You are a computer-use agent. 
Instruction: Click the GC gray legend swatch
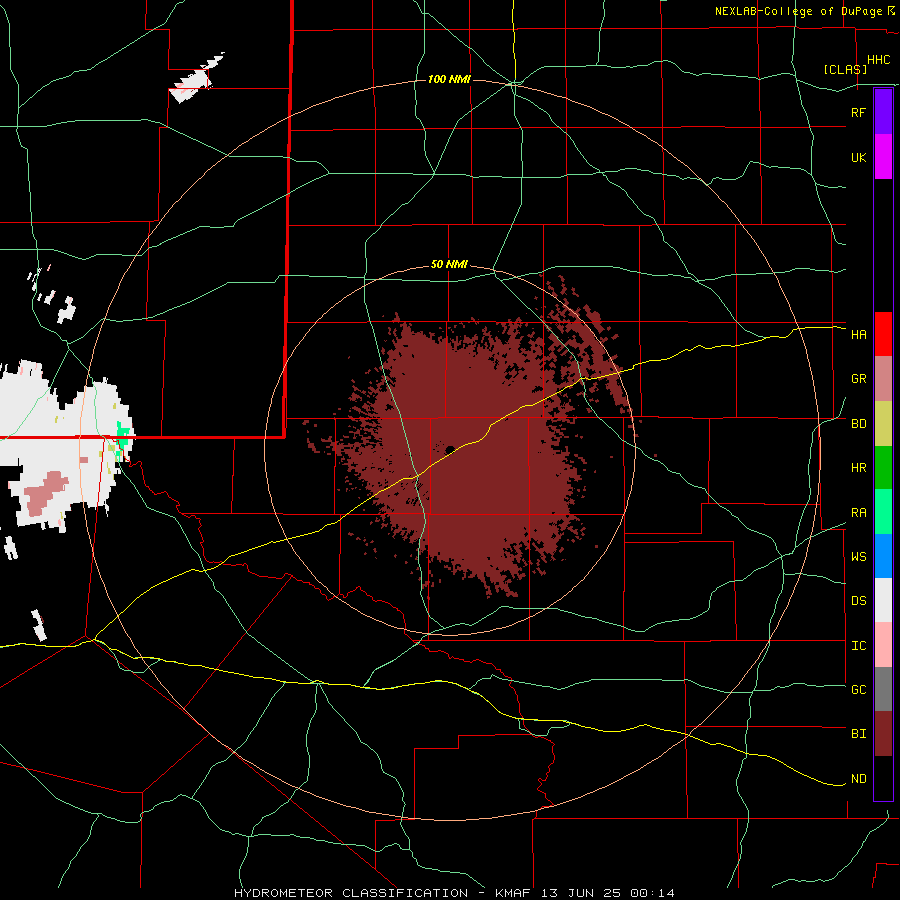point(883,689)
